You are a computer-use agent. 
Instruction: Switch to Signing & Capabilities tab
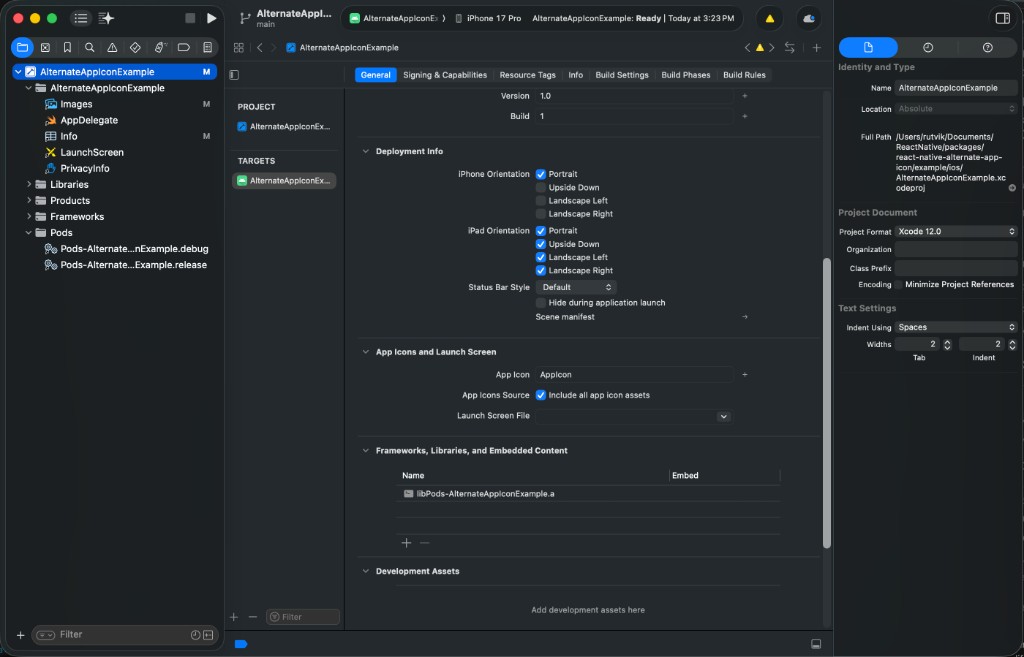click(445, 75)
